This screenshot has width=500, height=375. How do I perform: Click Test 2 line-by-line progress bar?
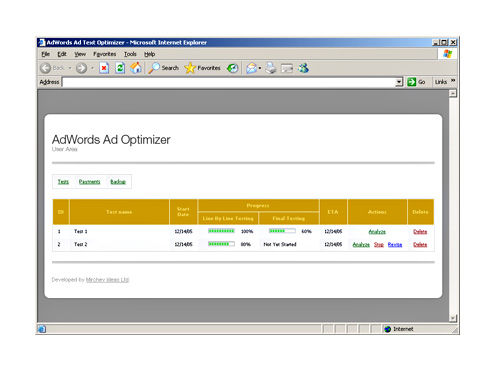(x=221, y=244)
